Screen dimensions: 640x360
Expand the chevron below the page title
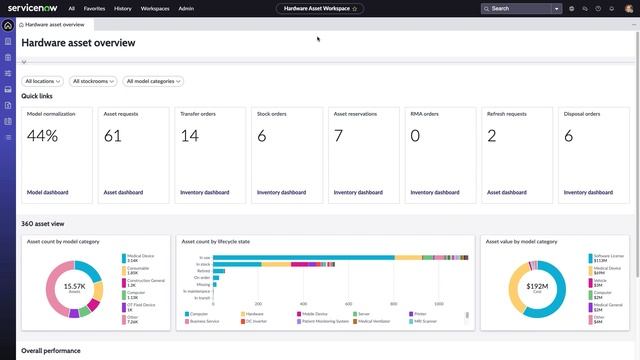click(24, 62)
